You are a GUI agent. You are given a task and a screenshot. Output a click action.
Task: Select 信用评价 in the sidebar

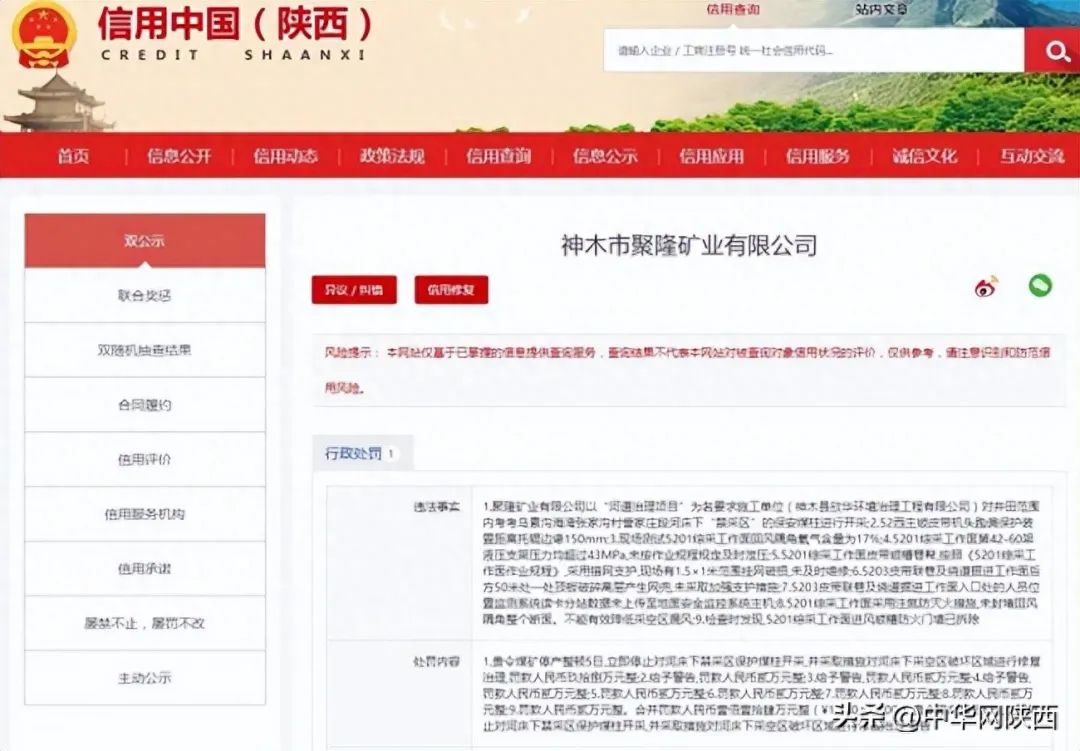coord(145,459)
